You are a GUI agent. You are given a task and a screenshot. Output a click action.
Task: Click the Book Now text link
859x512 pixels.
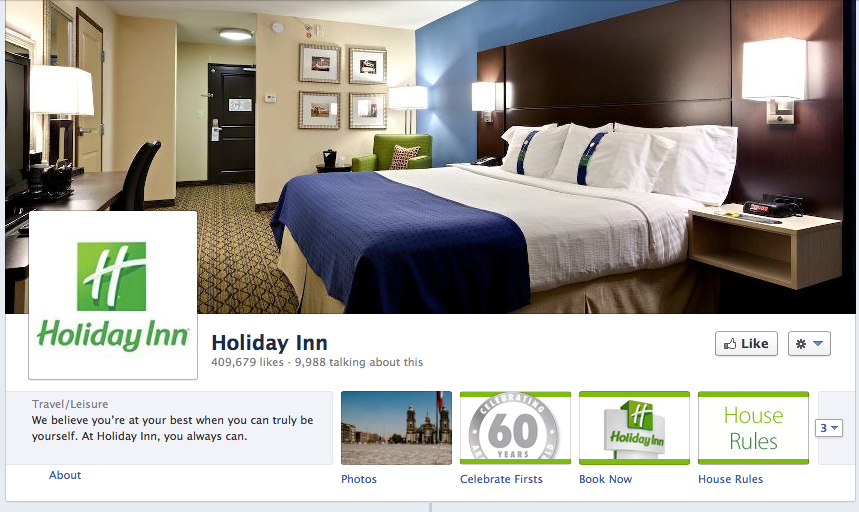[605, 479]
